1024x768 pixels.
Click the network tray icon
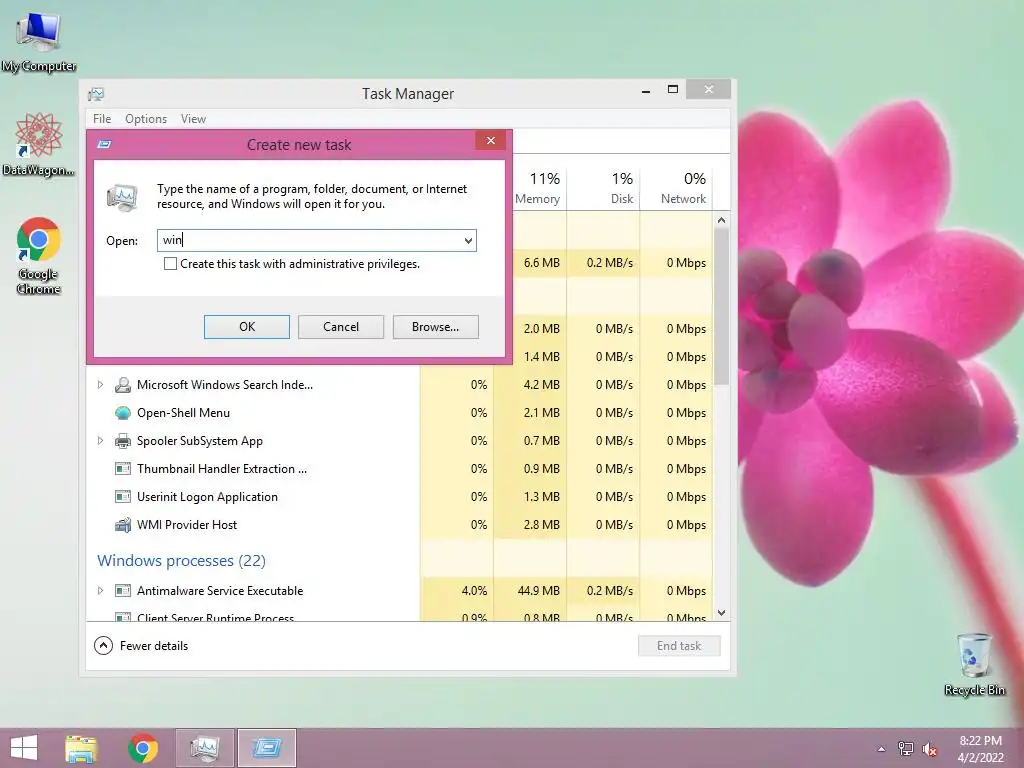tap(906, 749)
